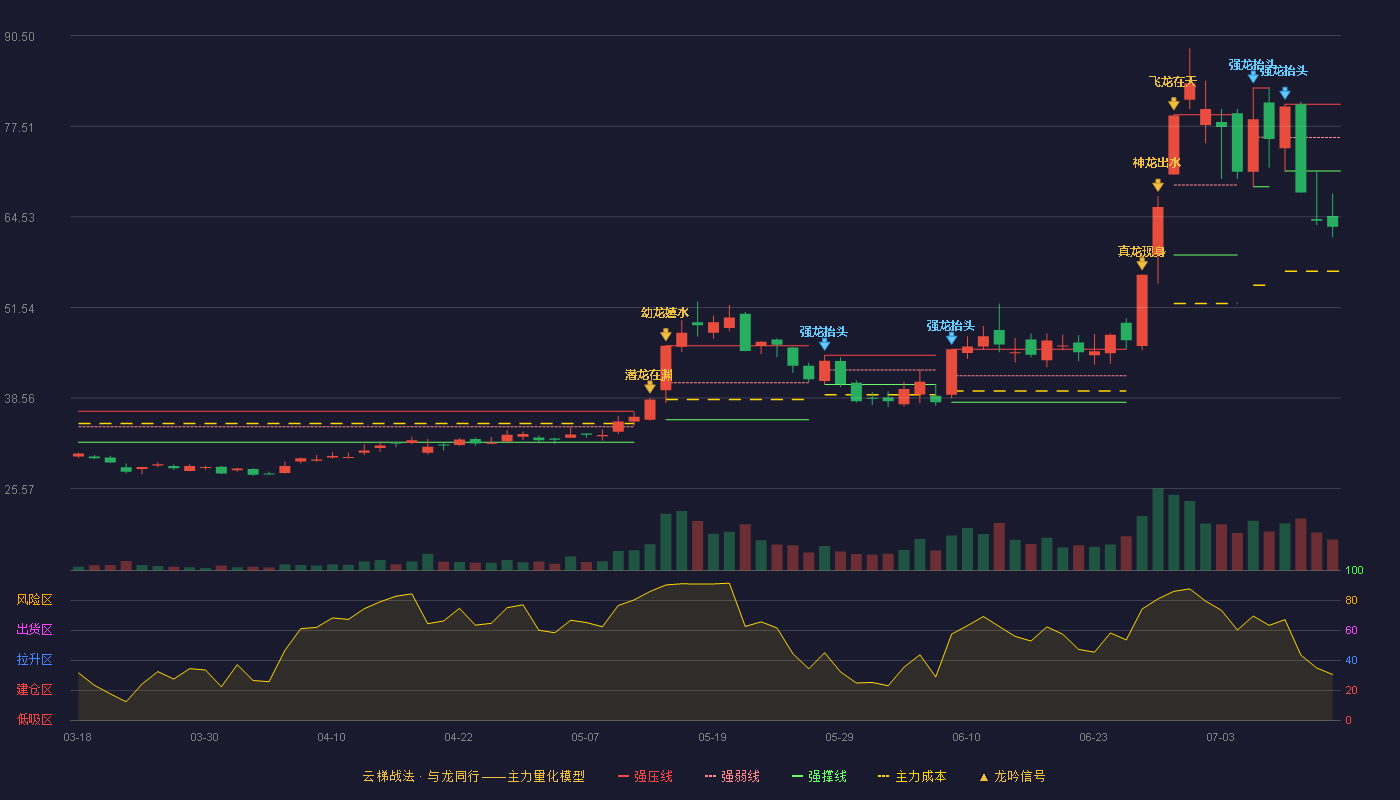Click the yellow arrow under 飞龙在天
Image resolution: width=1400 pixels, height=800 pixels.
(1174, 104)
